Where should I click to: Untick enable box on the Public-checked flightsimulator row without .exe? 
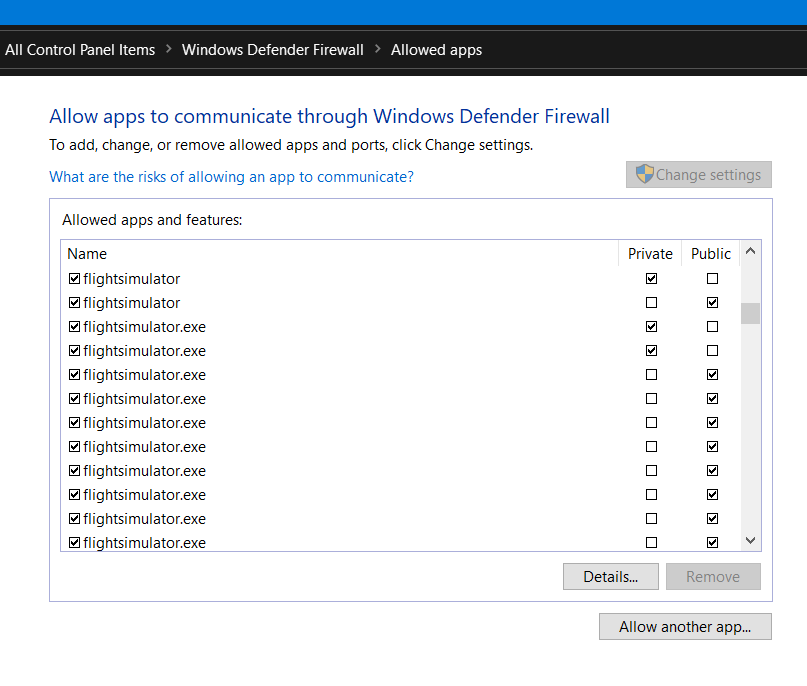[x=75, y=303]
